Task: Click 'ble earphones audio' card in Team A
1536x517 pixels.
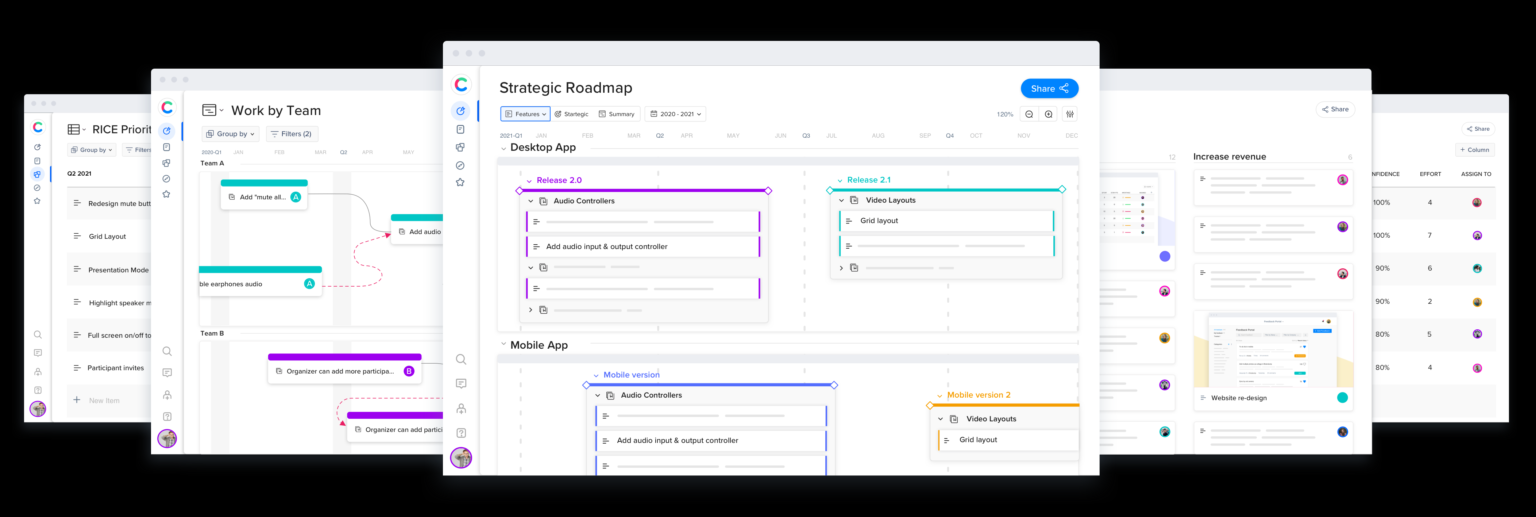Action: (260, 281)
